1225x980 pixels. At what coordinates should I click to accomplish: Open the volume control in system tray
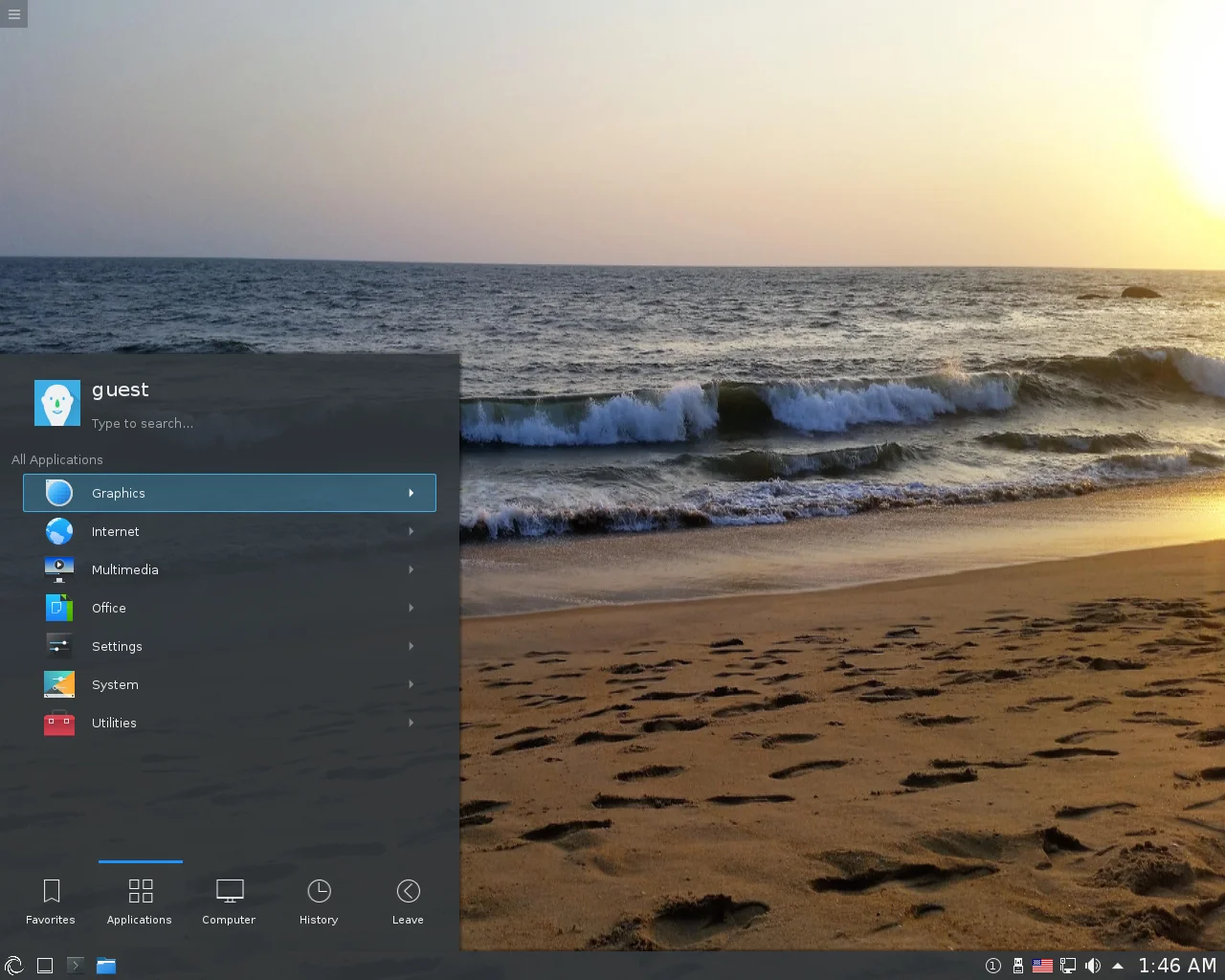point(1093,966)
